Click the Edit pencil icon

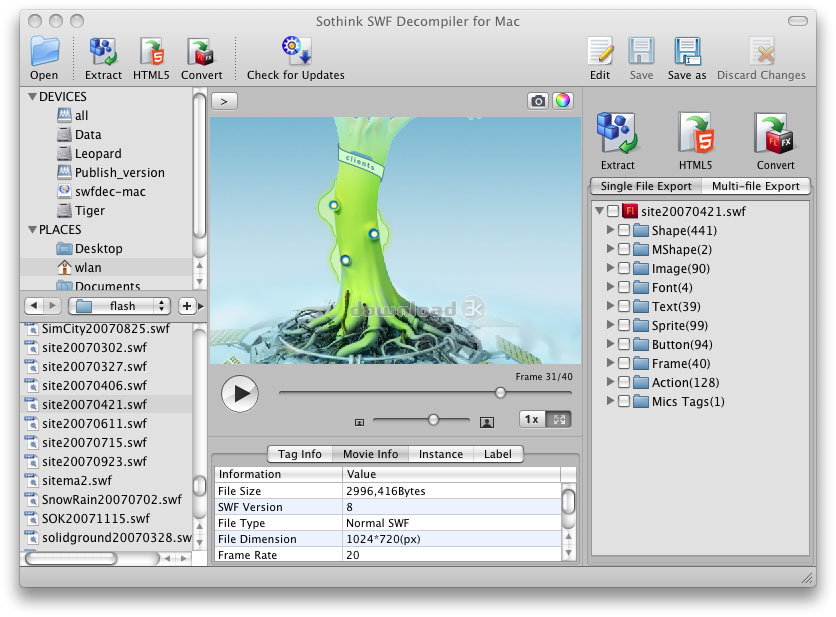tap(600, 51)
